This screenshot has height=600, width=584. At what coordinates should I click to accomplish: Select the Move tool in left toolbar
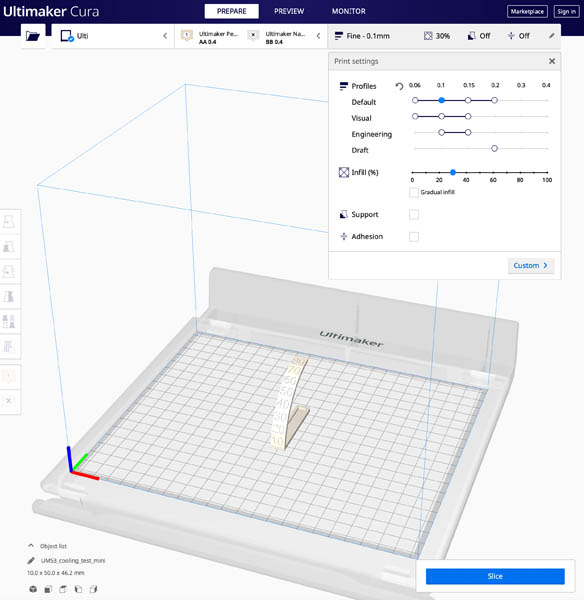pyautogui.click(x=9, y=222)
